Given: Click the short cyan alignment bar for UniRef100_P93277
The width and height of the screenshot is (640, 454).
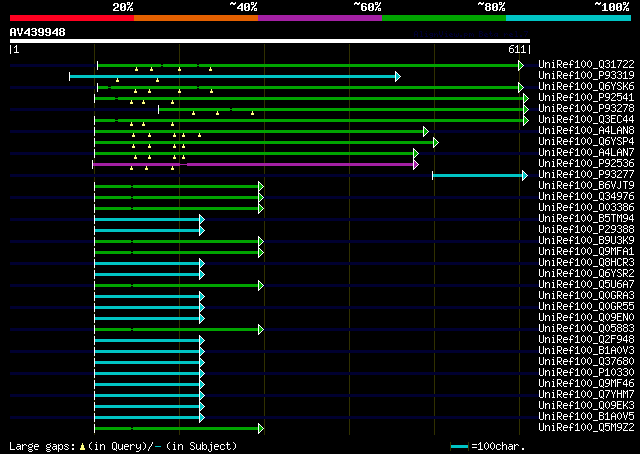Looking at the screenshot, I should click(x=478, y=176).
